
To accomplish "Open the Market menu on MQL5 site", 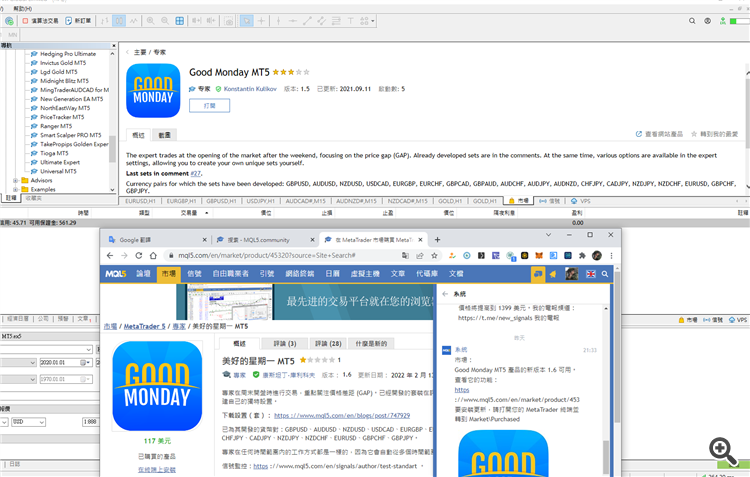I will pos(168,274).
